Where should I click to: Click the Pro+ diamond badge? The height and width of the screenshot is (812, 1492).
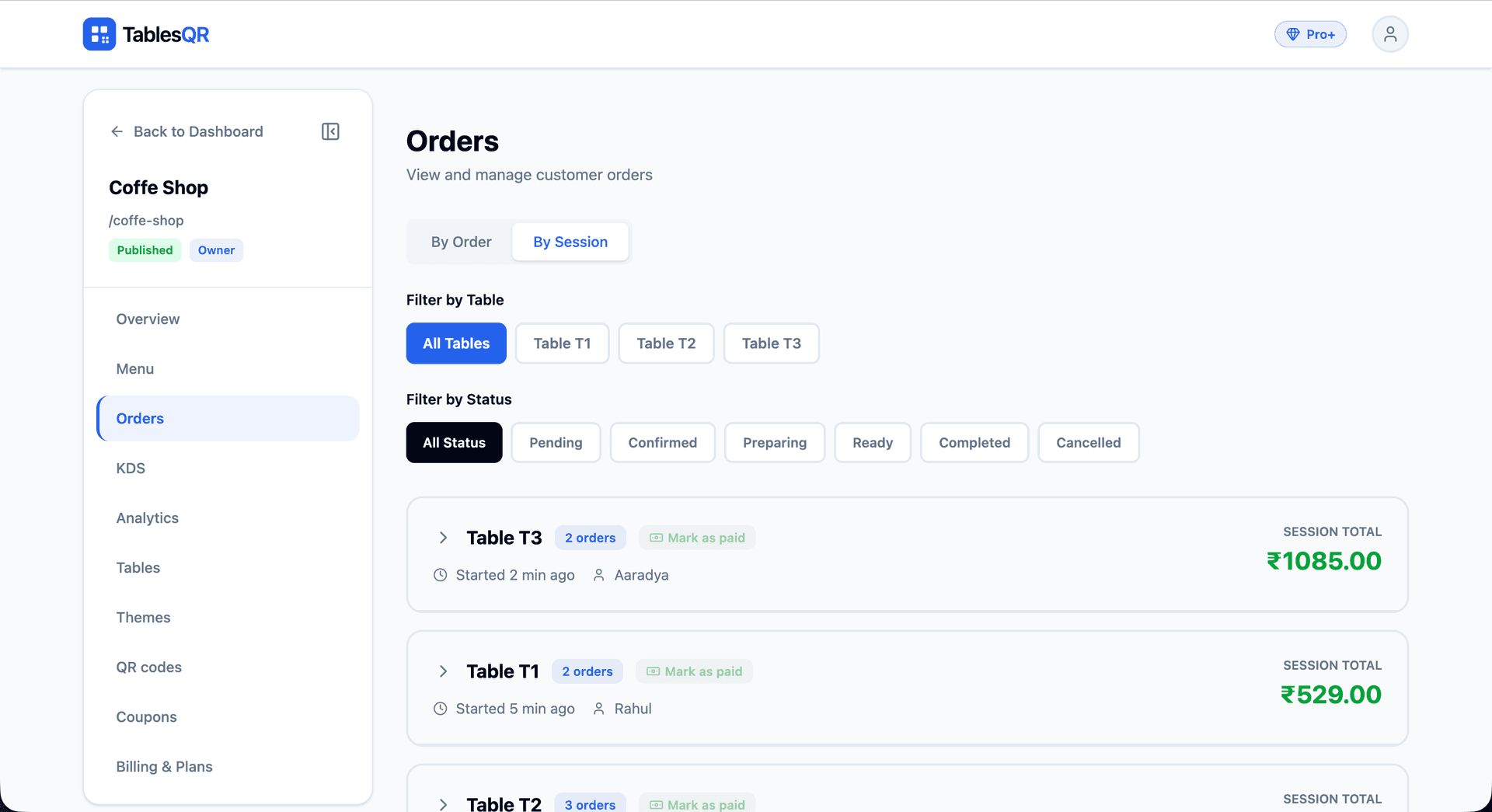(x=1310, y=34)
